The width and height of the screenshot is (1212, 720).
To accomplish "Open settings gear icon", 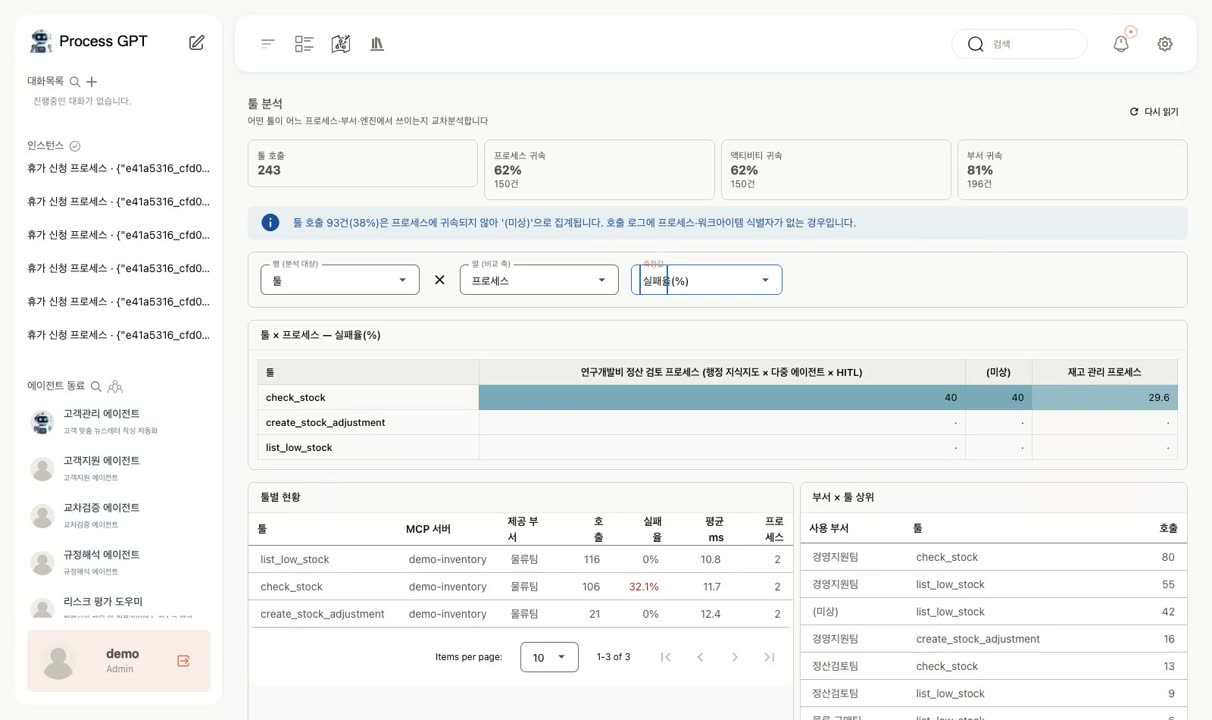I will pyautogui.click(x=1165, y=44).
